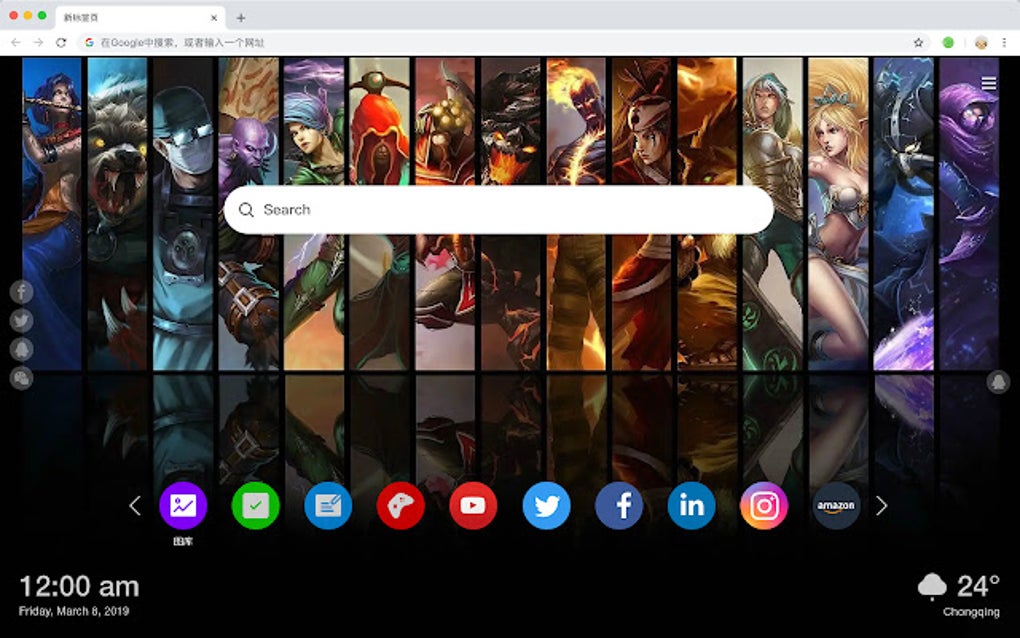Click the cloud weather icon
Viewport: 1020px width, 638px height.
(x=932, y=586)
